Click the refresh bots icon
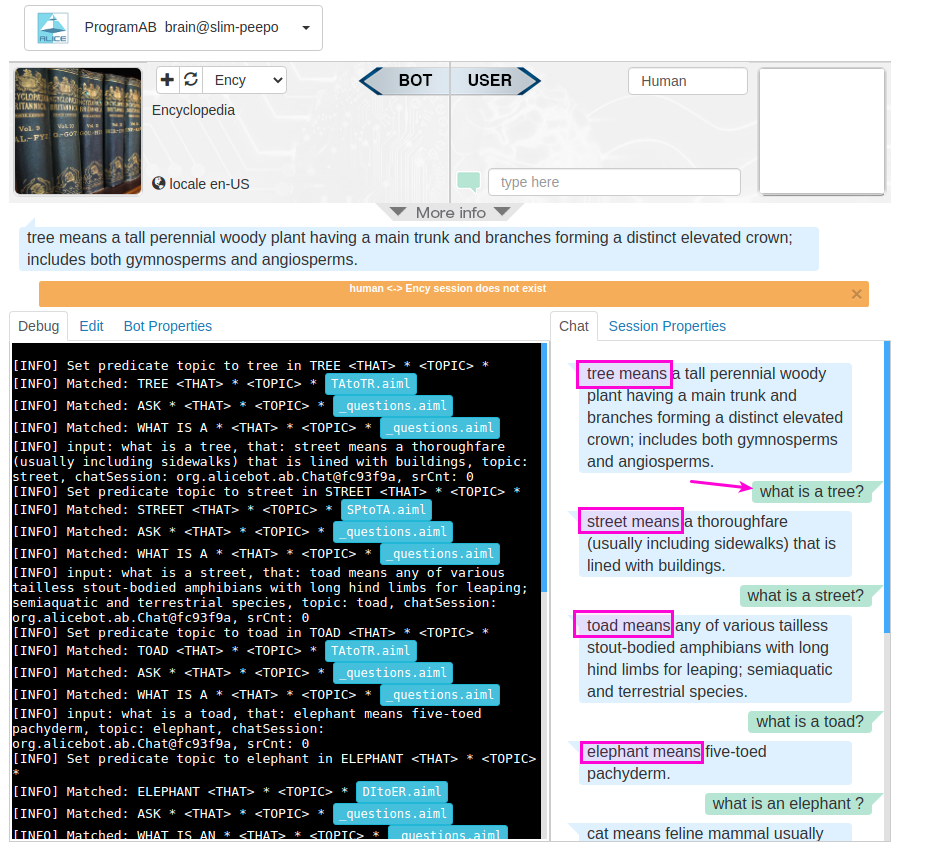This screenshot has height=861, width=925. click(191, 80)
